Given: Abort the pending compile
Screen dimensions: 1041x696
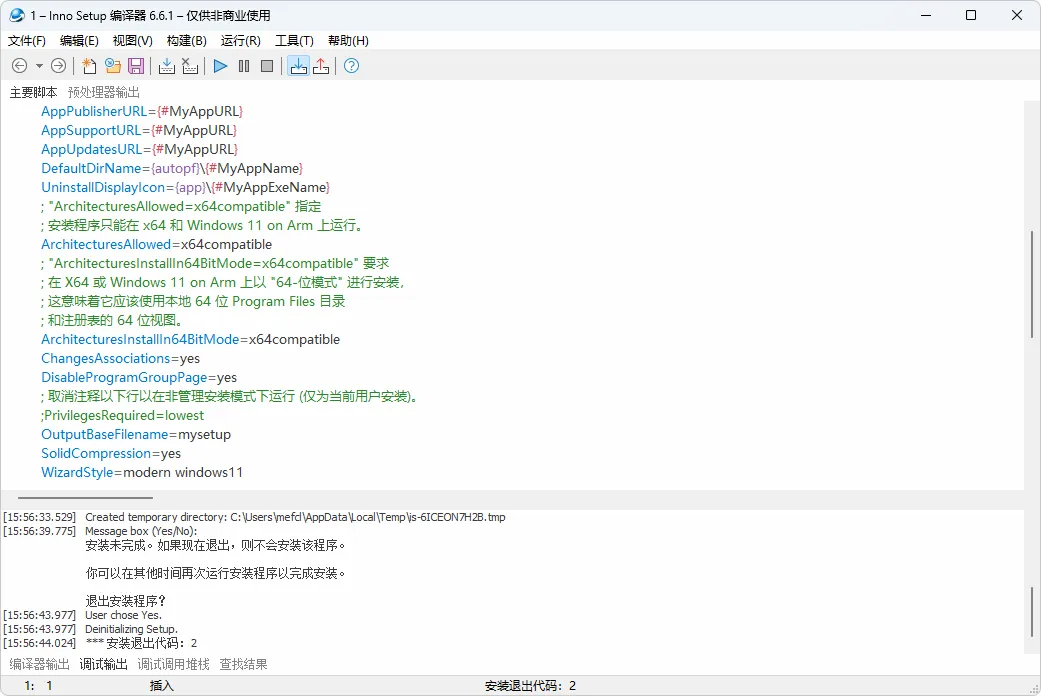Looking at the screenshot, I should click(x=190, y=66).
